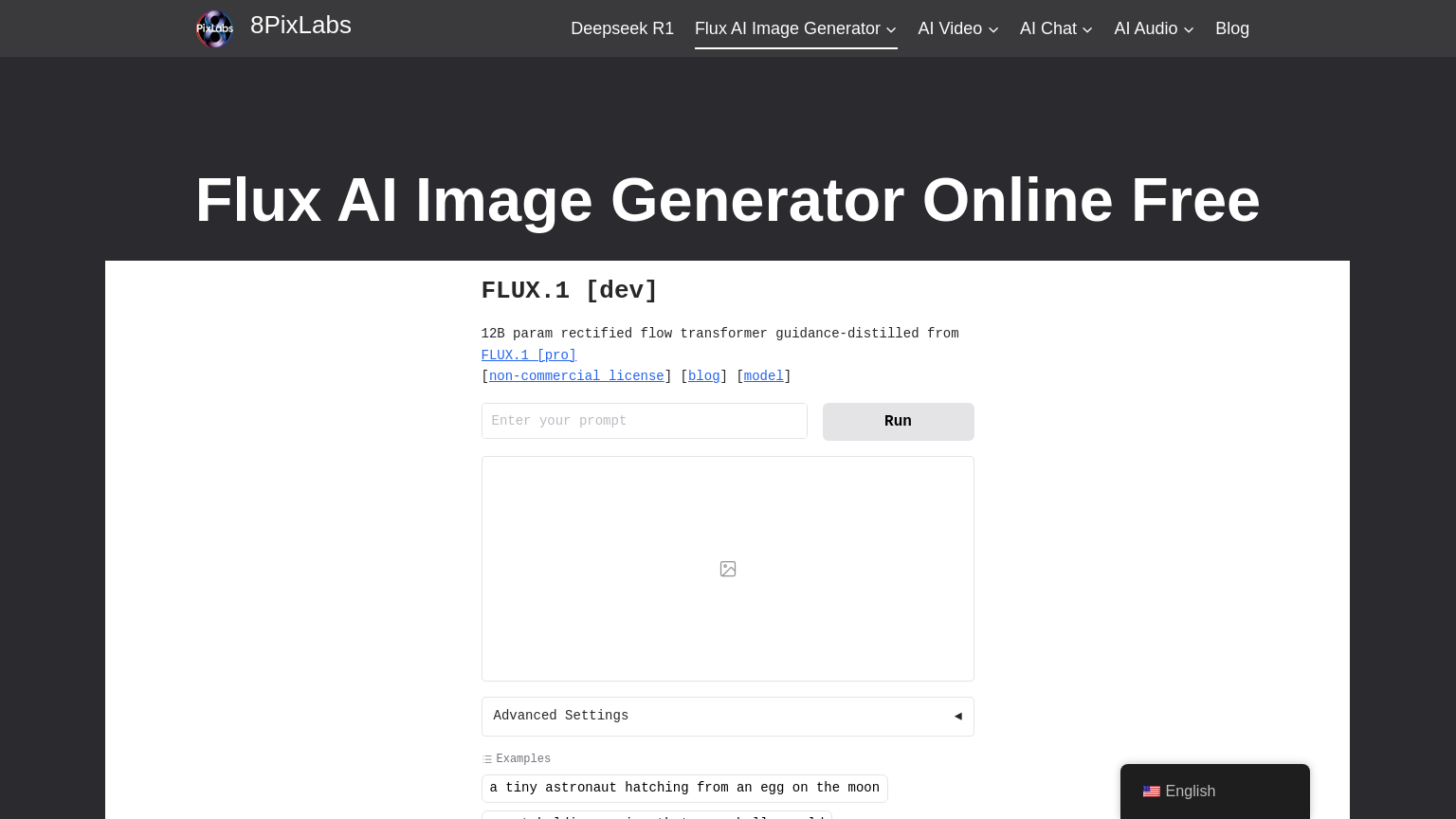1456x819 pixels.
Task: Click the collapse triangle on Advanced Settings
Action: [957, 716]
